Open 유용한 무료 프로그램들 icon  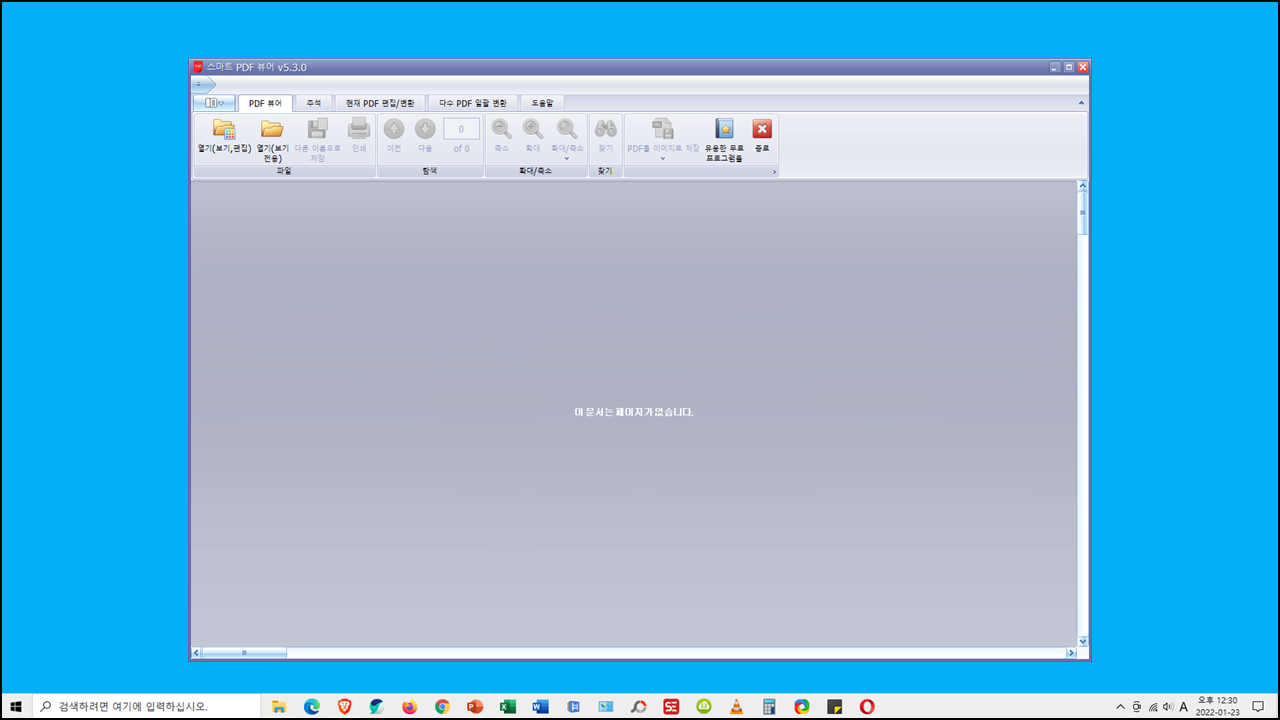point(724,128)
